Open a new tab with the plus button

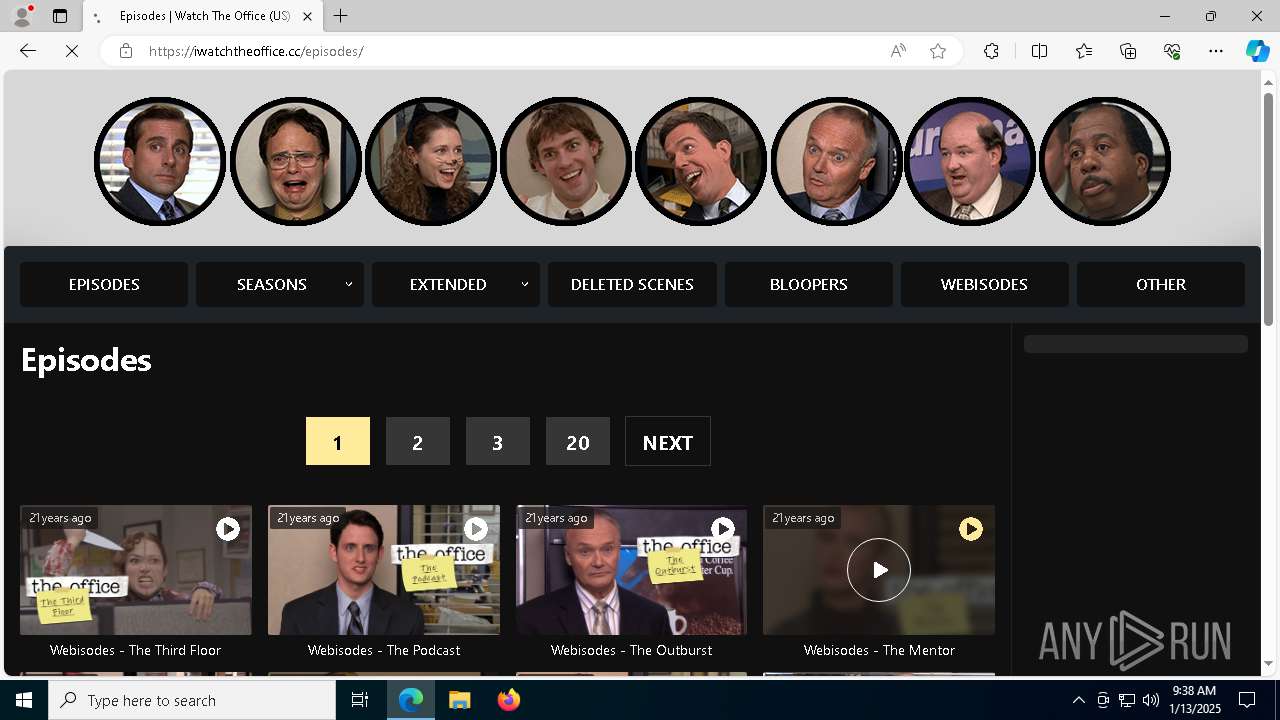pos(340,16)
